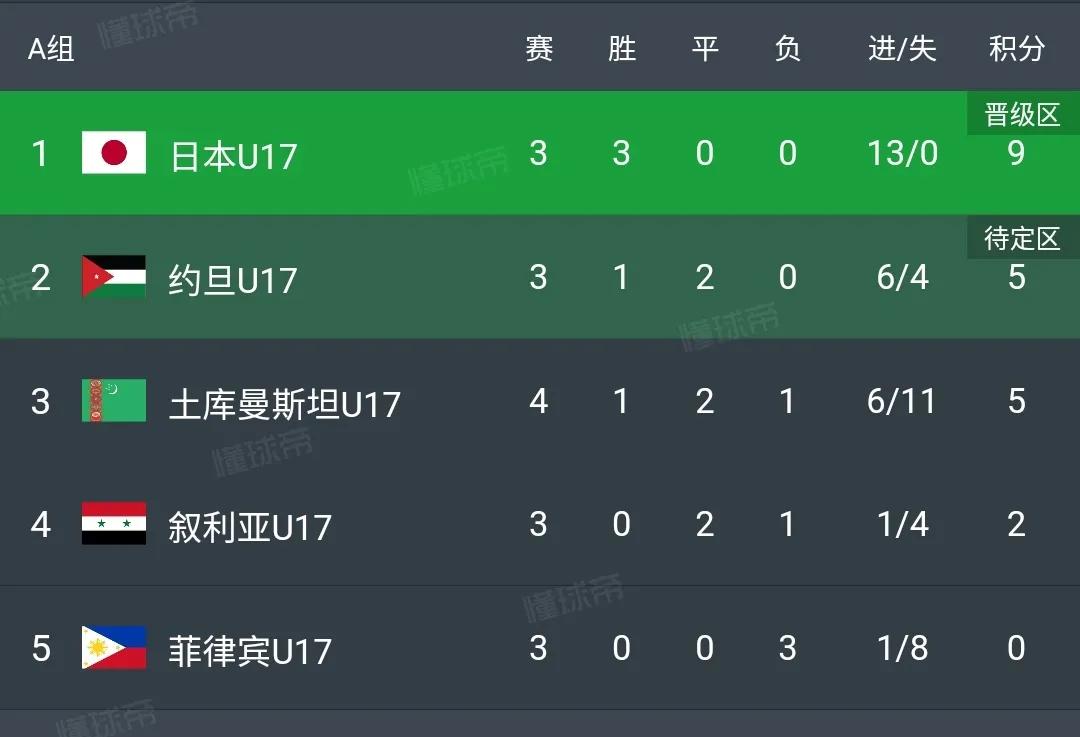Click the 负 losses column header
The width and height of the screenshot is (1080, 737).
[x=788, y=47]
